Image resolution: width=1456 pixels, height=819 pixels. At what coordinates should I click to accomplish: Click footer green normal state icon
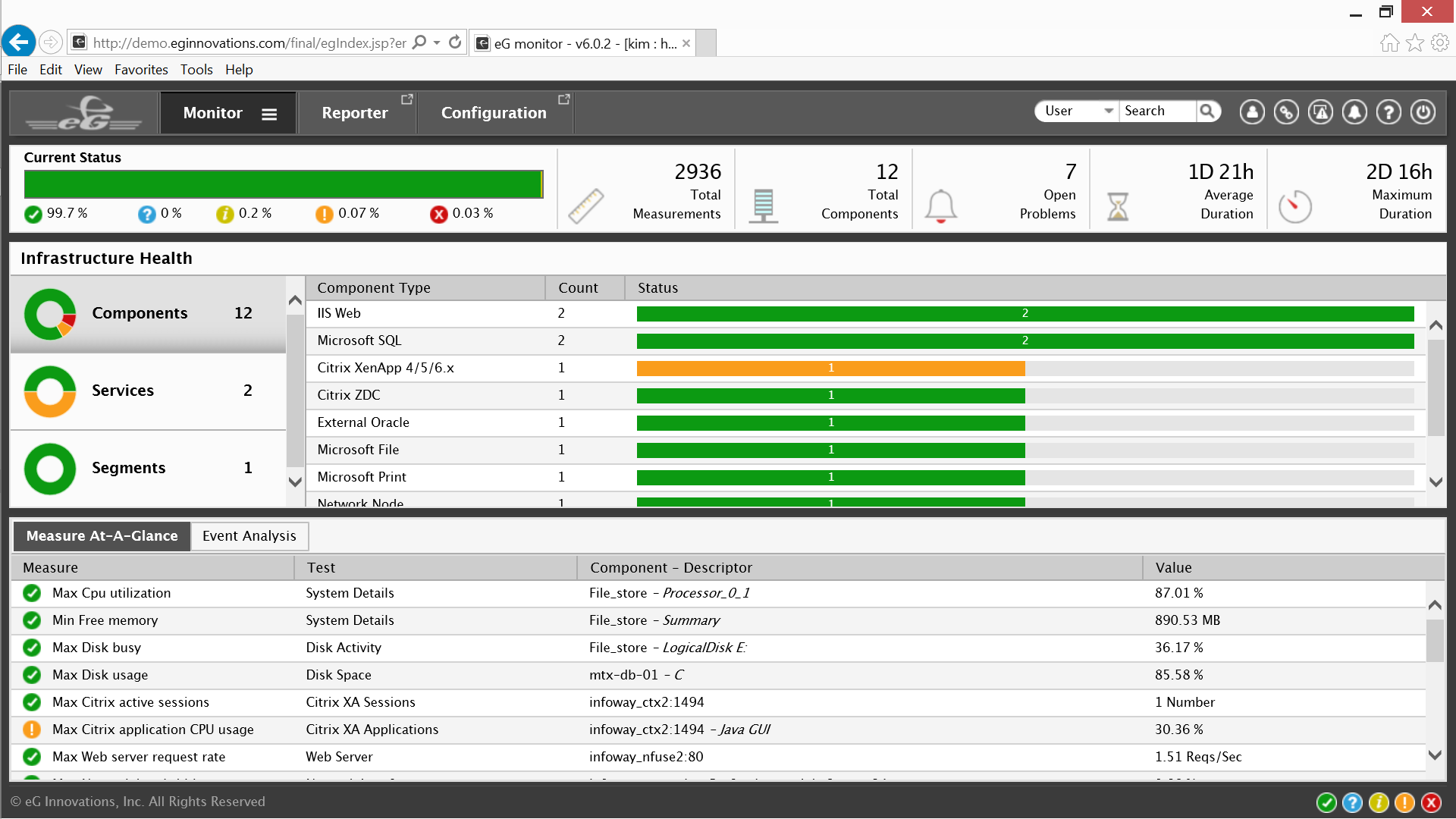click(x=1327, y=802)
